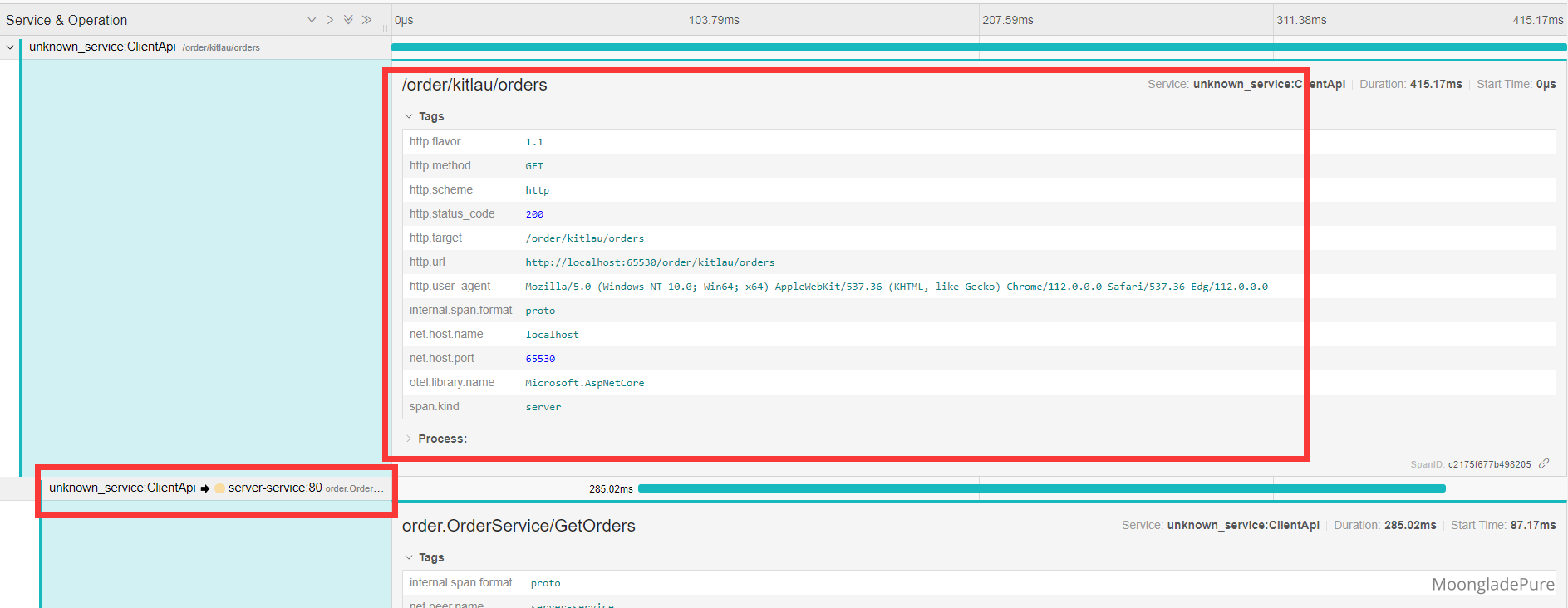Click the http.status_code 200 tag row

tap(534, 214)
